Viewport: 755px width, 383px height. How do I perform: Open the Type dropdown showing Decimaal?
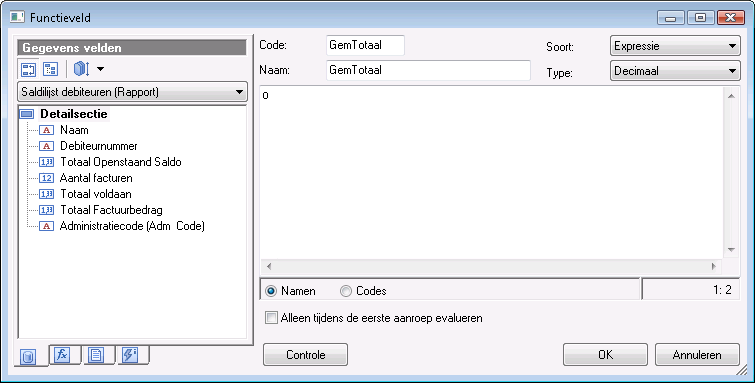pos(675,71)
